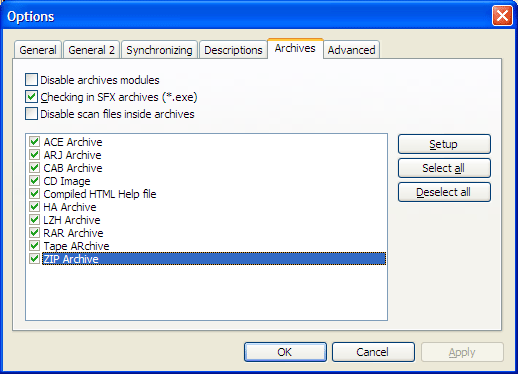Go to the Synchronizing tab
The width and height of the screenshot is (518, 374).
[159, 50]
